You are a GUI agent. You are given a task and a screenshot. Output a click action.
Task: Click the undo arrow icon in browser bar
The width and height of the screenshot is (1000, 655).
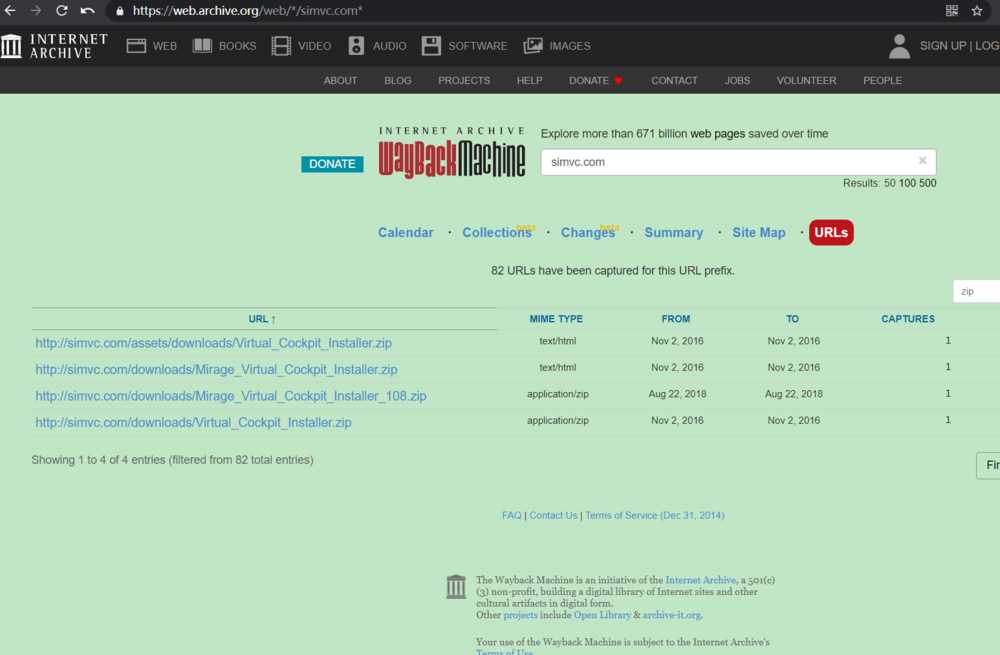[x=87, y=11]
